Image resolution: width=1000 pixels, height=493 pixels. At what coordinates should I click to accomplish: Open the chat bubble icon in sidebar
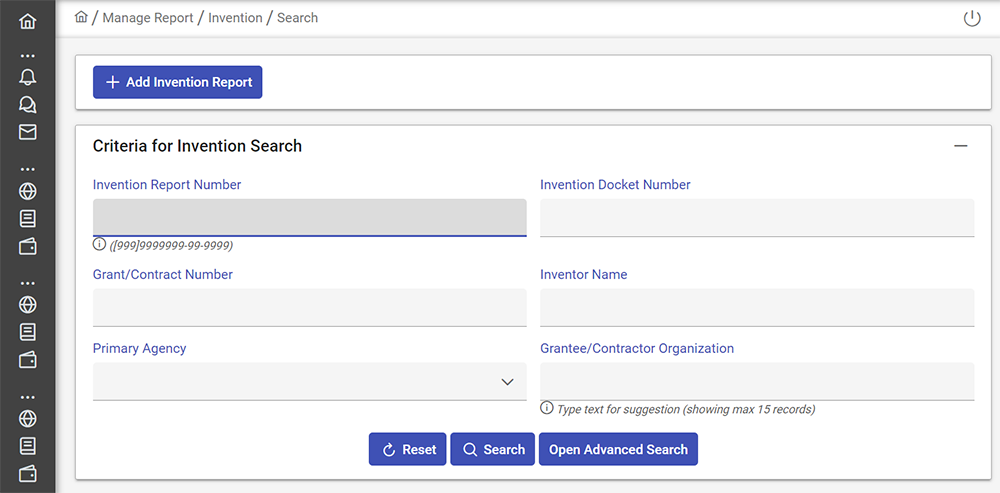[27, 105]
